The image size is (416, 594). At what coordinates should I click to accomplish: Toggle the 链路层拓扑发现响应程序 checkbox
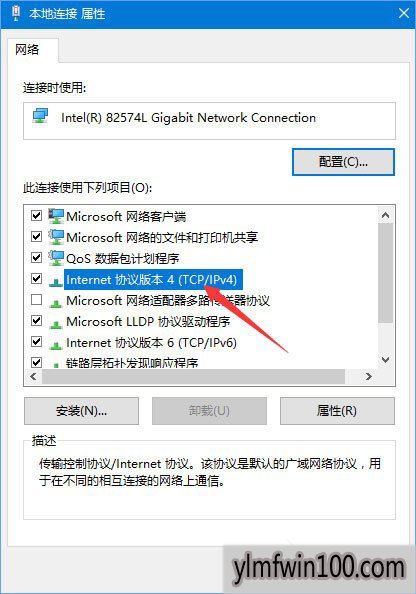pyautogui.click(x=36, y=362)
